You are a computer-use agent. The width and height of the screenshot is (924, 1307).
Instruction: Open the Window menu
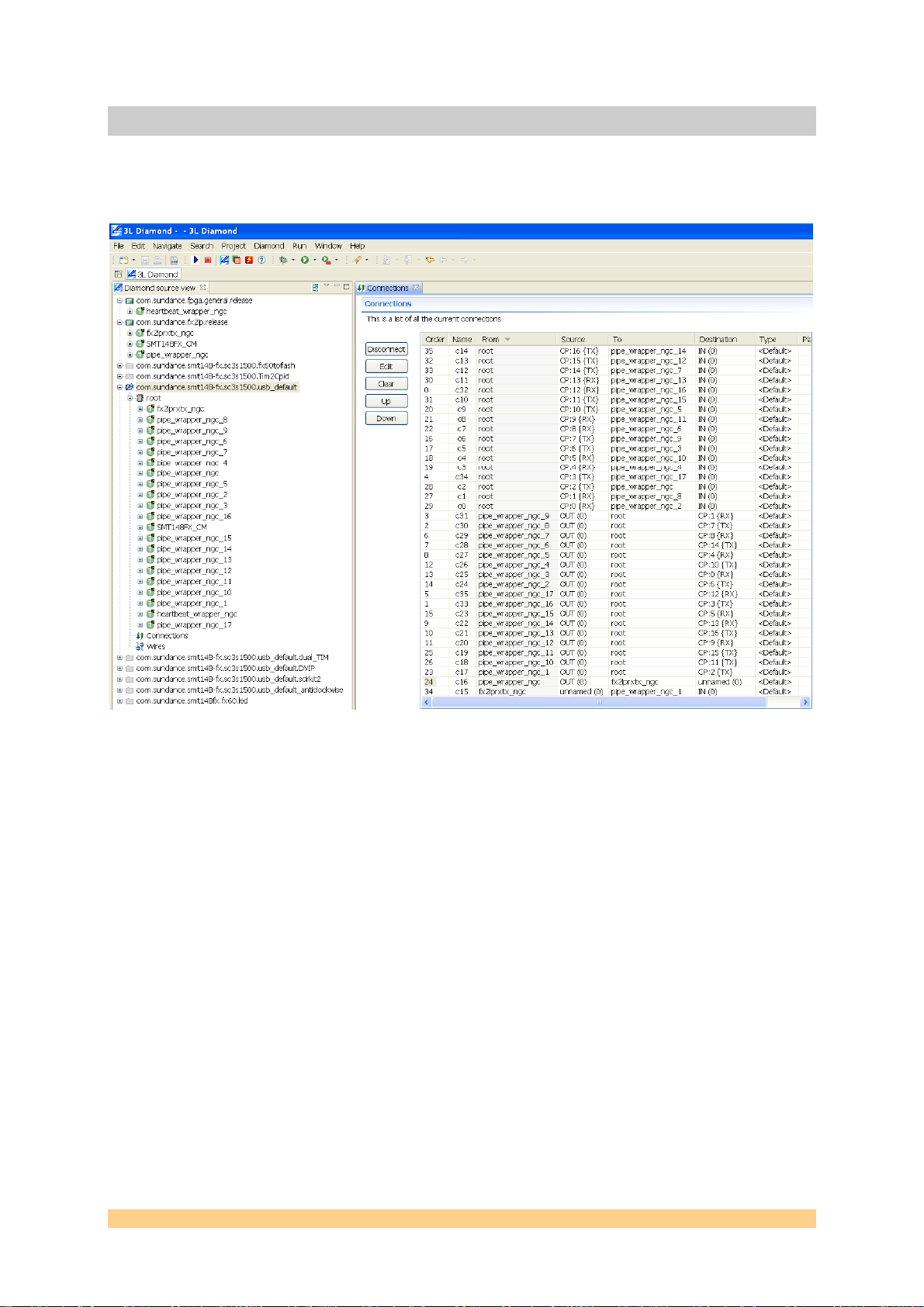tap(328, 246)
